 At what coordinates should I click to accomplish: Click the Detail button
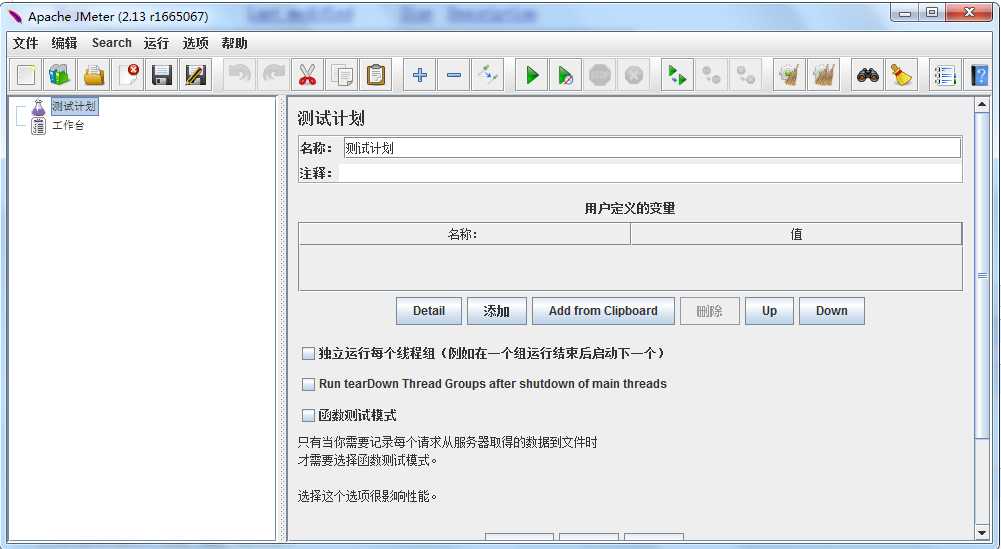(x=429, y=311)
